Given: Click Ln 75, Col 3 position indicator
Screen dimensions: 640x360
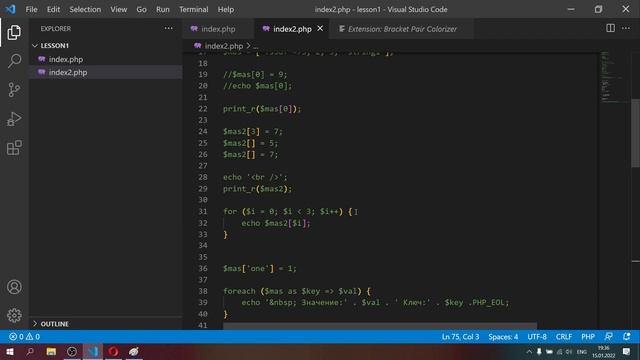Looking at the screenshot, I should [x=460, y=337].
